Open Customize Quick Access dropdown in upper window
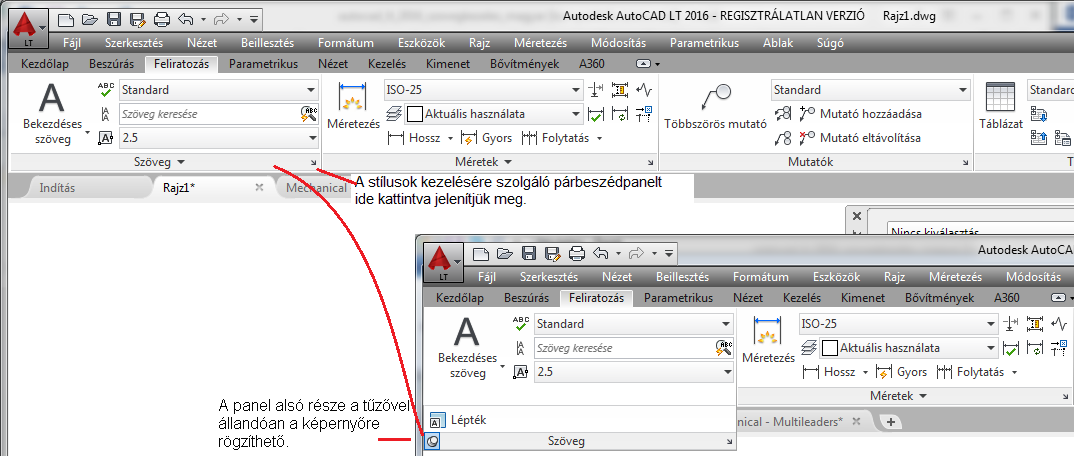This screenshot has height=456, width=1074. pyautogui.click(x=254, y=19)
